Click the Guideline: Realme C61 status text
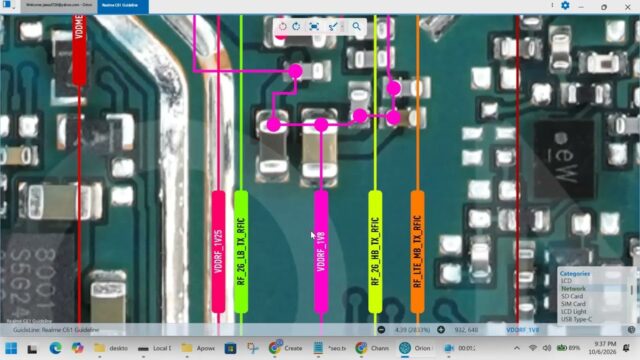The height and width of the screenshot is (360, 640). [56, 330]
